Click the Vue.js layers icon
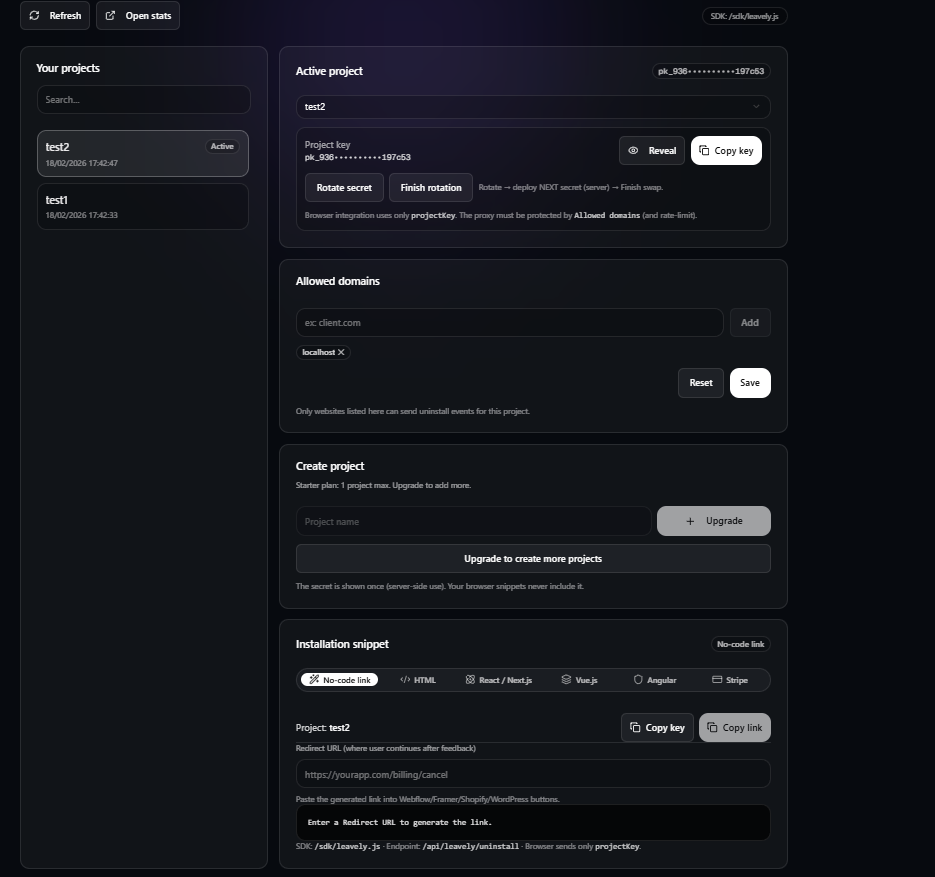 (565, 680)
